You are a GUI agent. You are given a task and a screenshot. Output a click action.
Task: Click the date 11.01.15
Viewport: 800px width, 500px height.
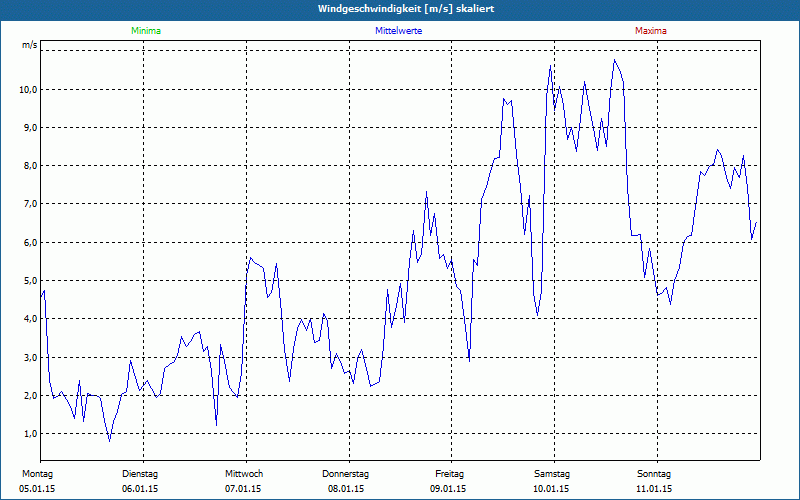coord(654,489)
